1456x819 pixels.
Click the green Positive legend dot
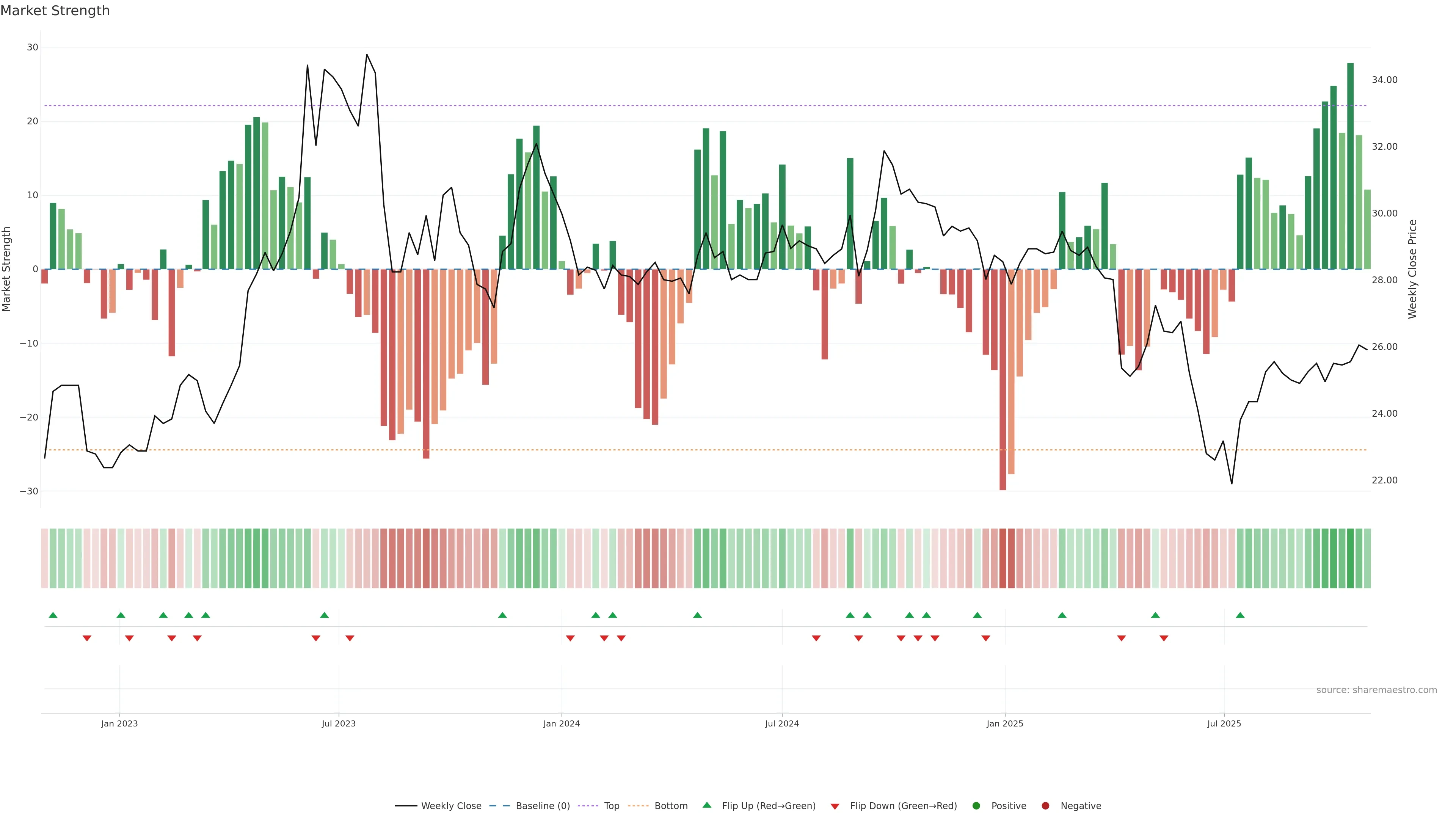point(976,806)
